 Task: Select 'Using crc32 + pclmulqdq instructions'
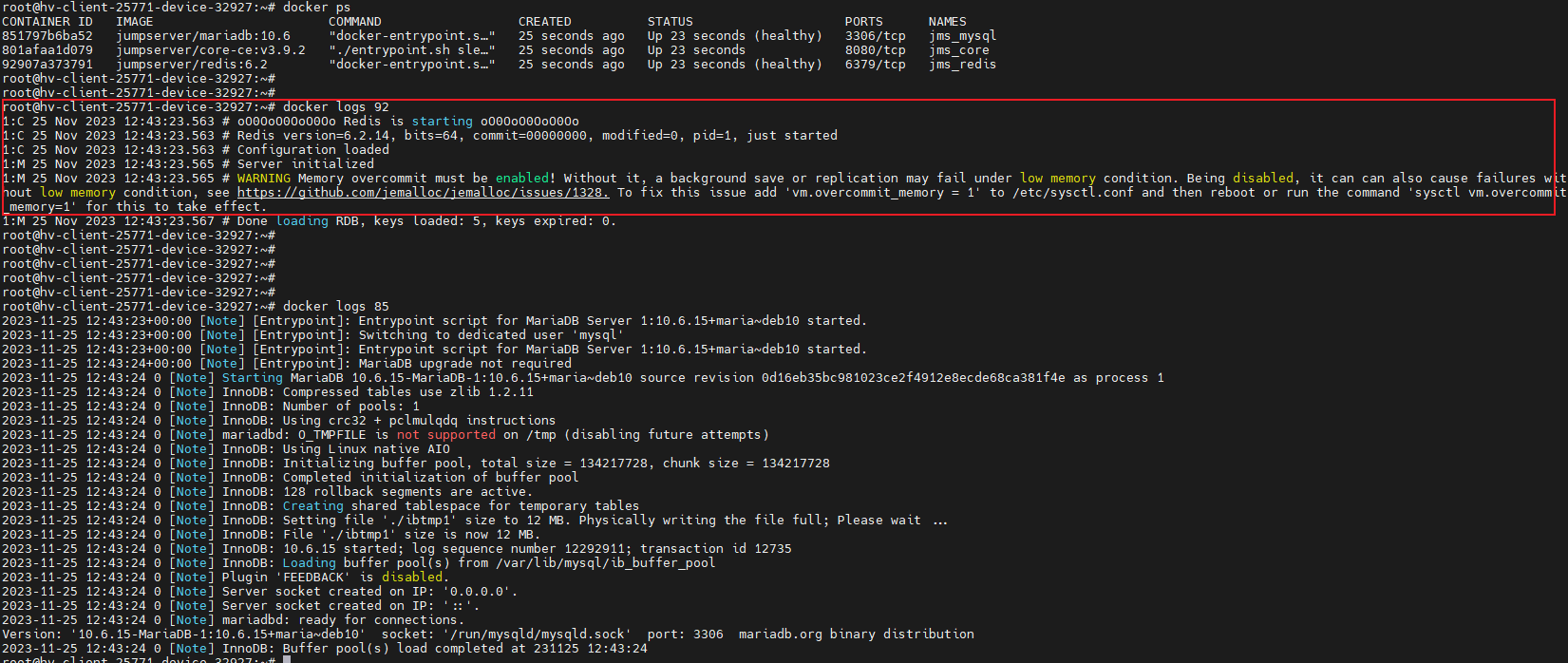coord(420,421)
